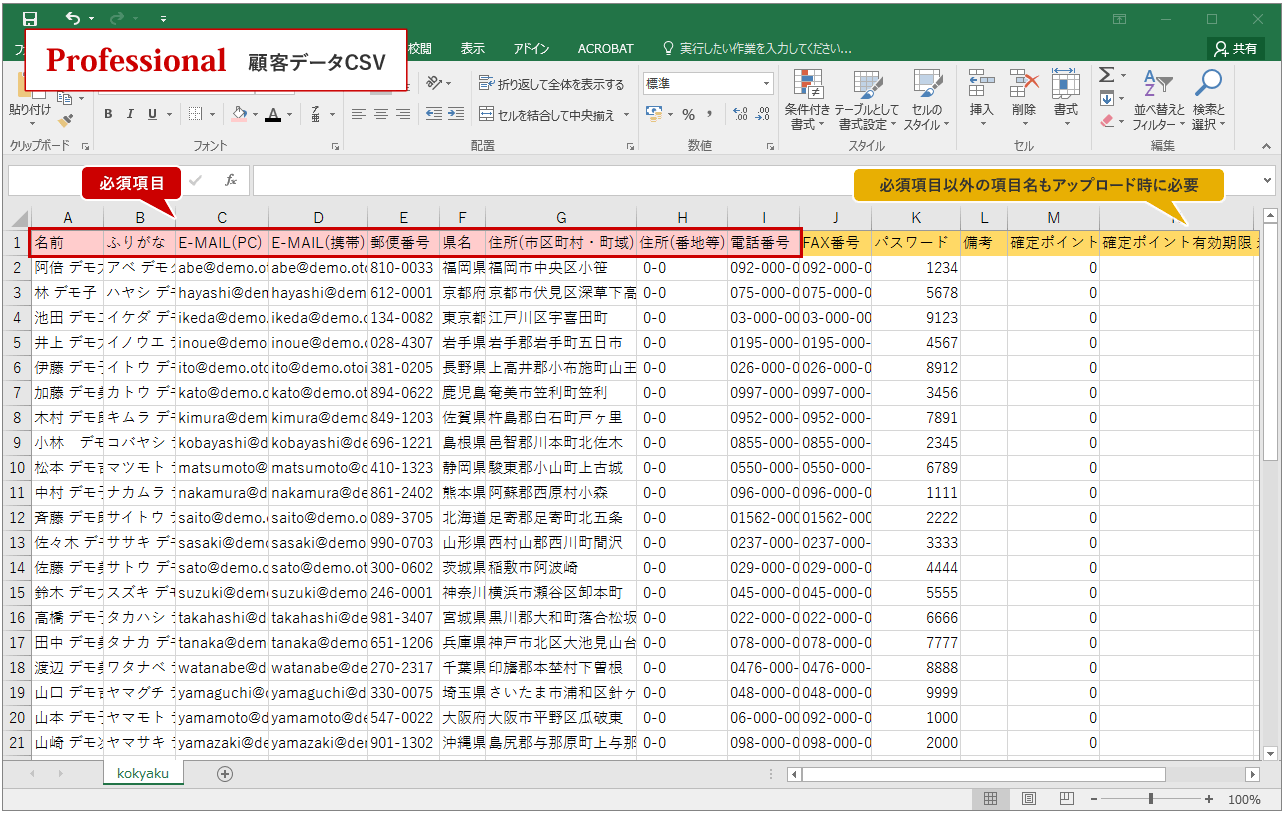The width and height of the screenshot is (1286, 815).
Task: Click the Decrease Indent icon
Action: click(434, 114)
